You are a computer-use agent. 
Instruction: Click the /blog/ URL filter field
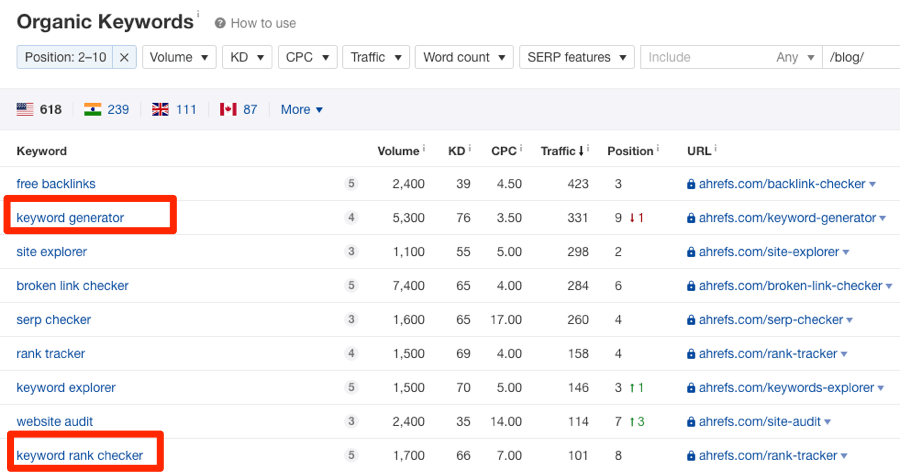click(861, 57)
